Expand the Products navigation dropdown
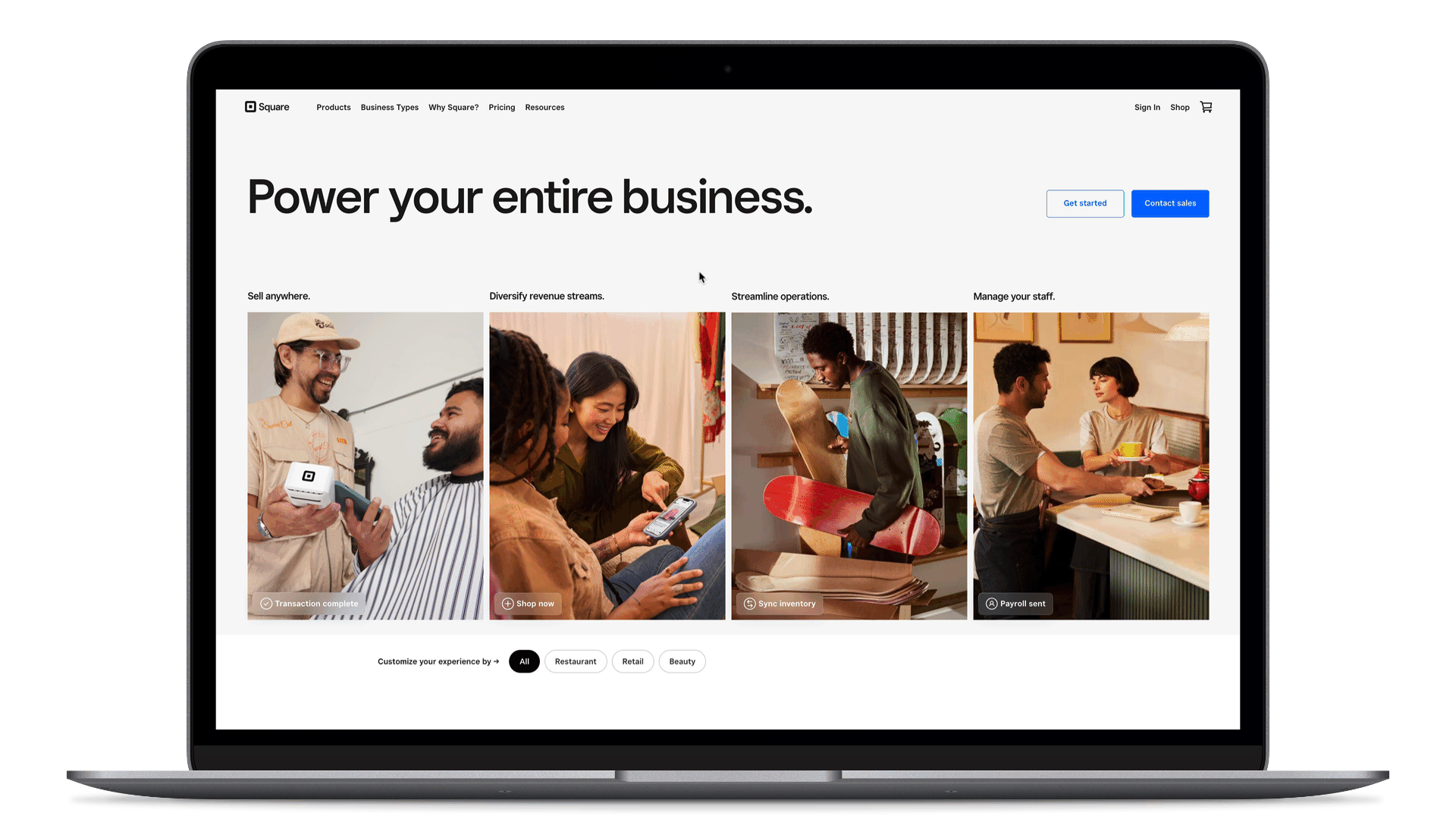Viewport: 1456px width, 819px height. pos(333,107)
